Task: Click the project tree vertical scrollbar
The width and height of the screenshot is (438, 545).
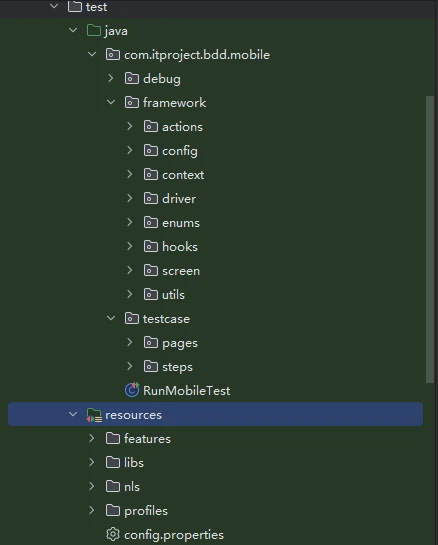Action: point(430,240)
